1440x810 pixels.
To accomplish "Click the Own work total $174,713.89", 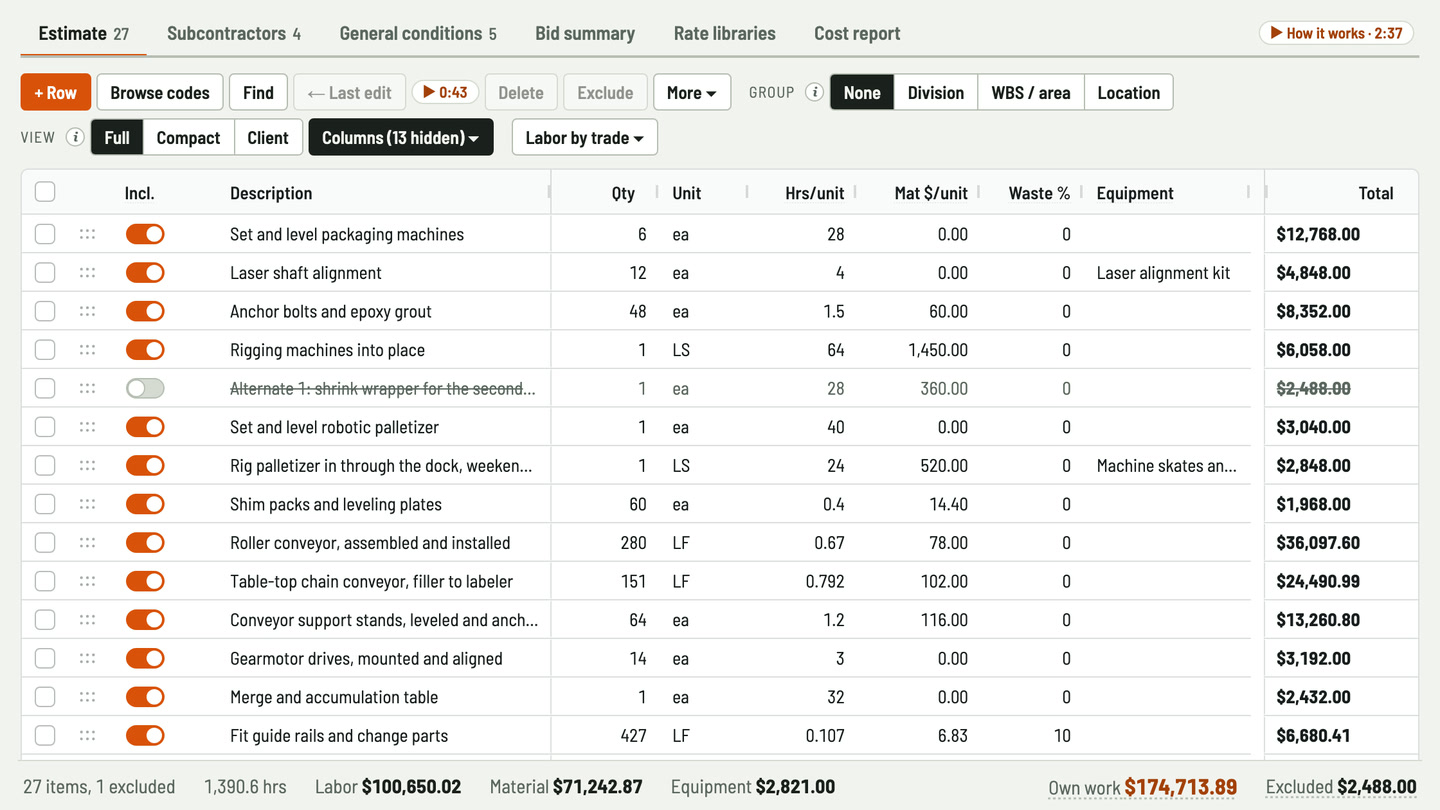I will (x=1142, y=787).
